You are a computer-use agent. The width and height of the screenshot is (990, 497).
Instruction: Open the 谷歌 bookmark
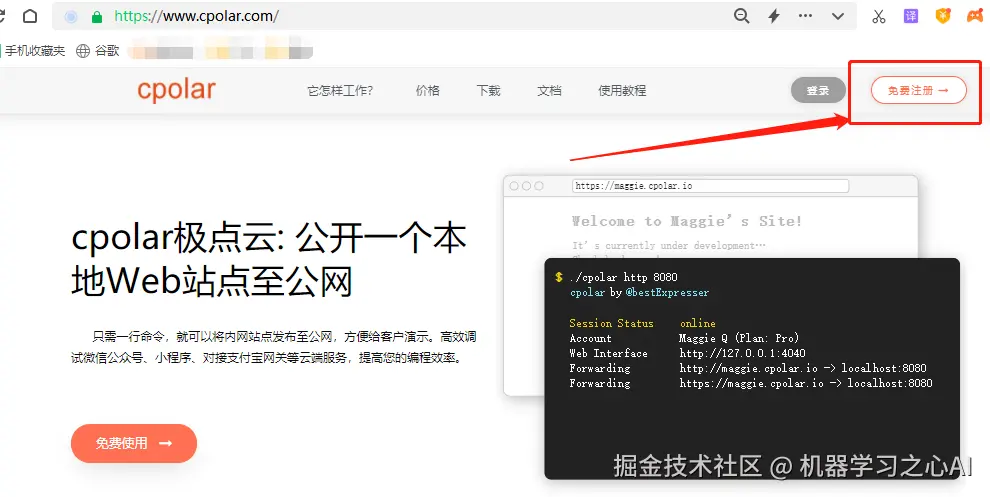[x=107, y=51]
